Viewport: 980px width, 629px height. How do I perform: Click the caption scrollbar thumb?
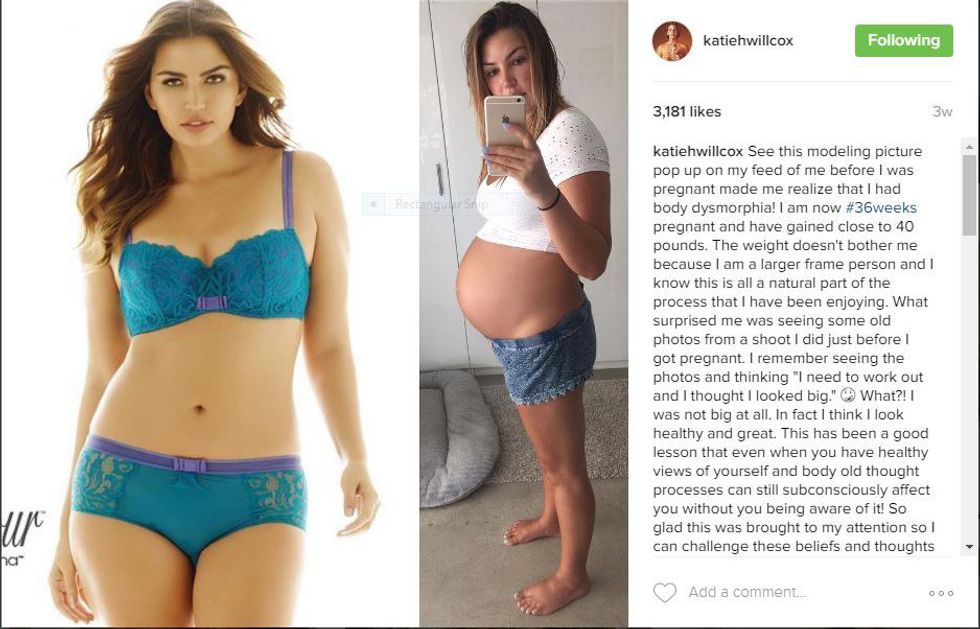pos(969,194)
